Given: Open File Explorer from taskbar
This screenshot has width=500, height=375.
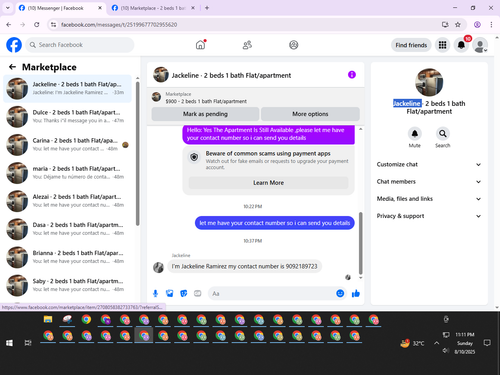Looking at the screenshot, I should pyautogui.click(x=48, y=319).
